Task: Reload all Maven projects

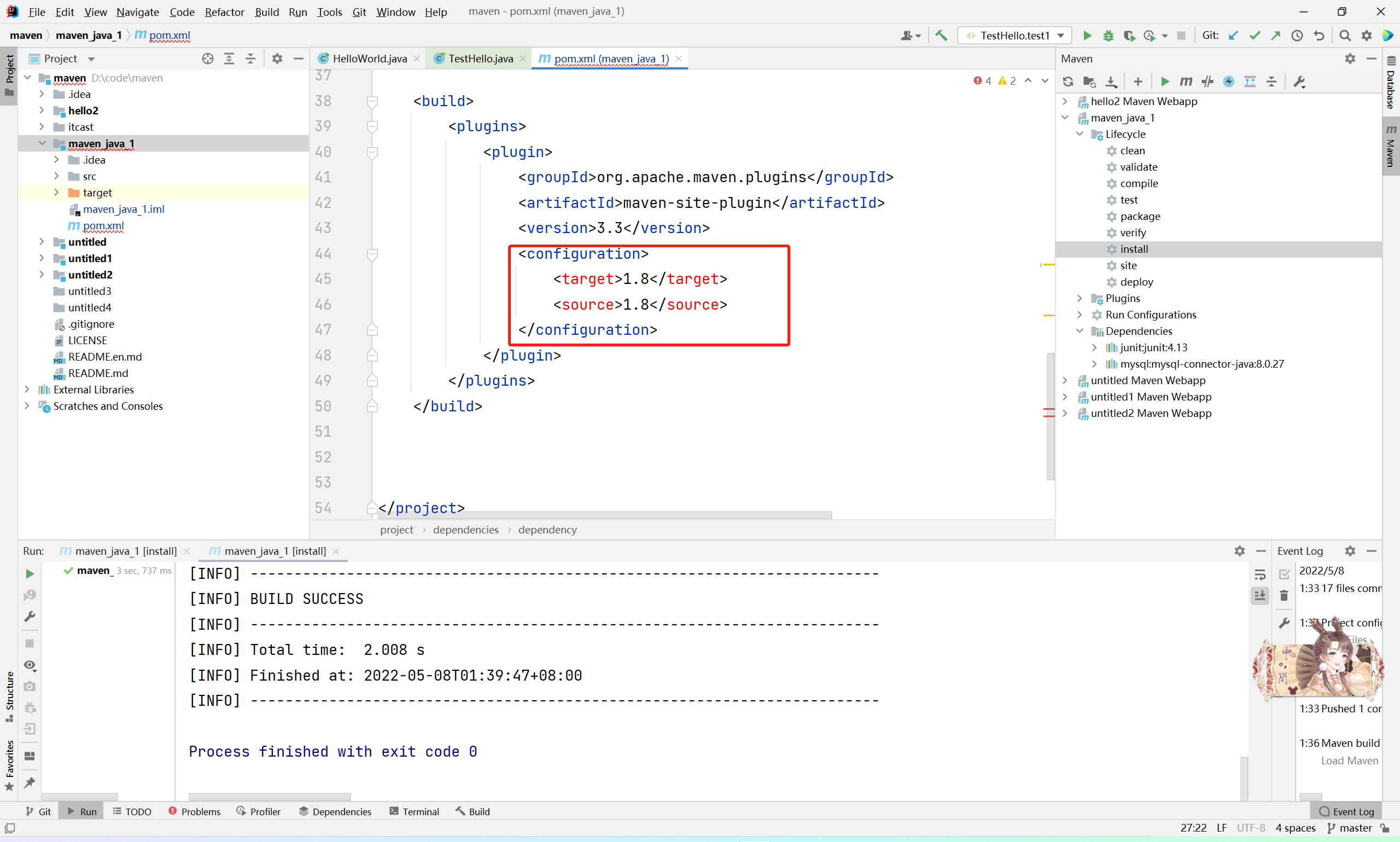Action: pyautogui.click(x=1067, y=82)
